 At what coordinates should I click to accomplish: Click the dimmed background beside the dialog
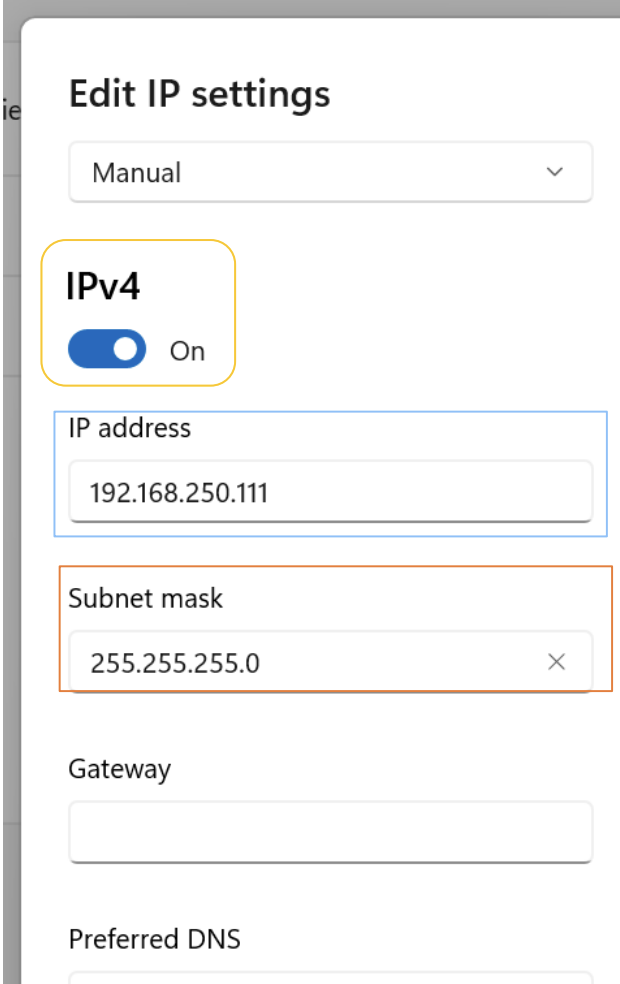(11, 502)
